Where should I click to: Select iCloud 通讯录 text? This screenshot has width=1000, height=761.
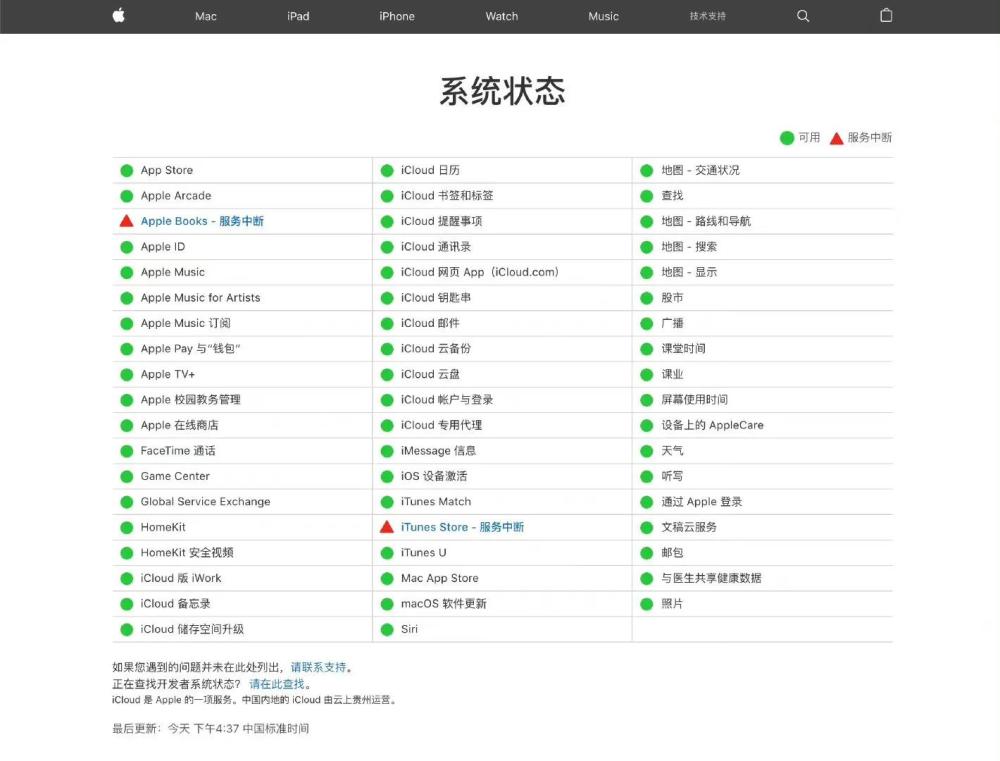click(x=436, y=247)
